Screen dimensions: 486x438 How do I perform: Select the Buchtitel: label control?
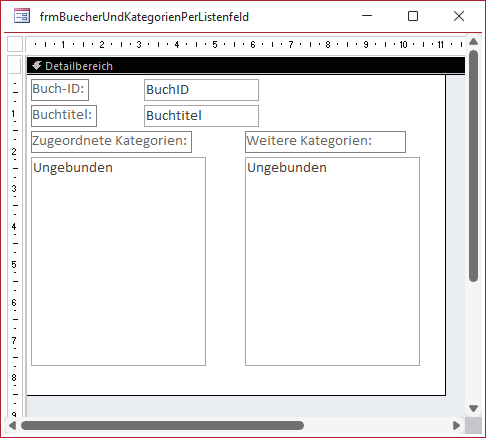point(64,116)
